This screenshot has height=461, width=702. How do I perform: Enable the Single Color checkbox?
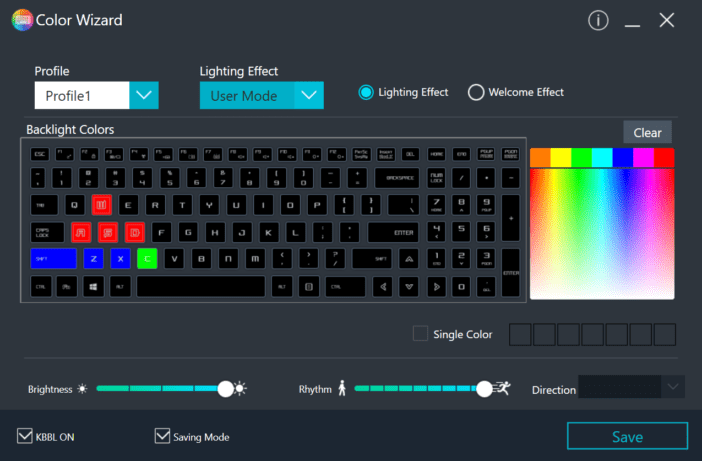coord(420,333)
